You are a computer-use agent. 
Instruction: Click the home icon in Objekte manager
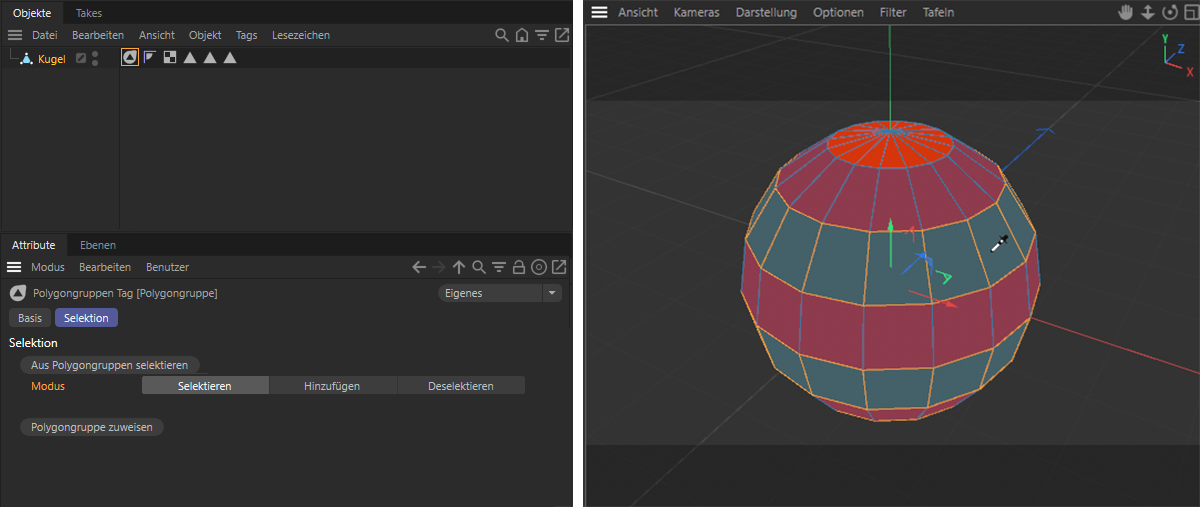(522, 35)
